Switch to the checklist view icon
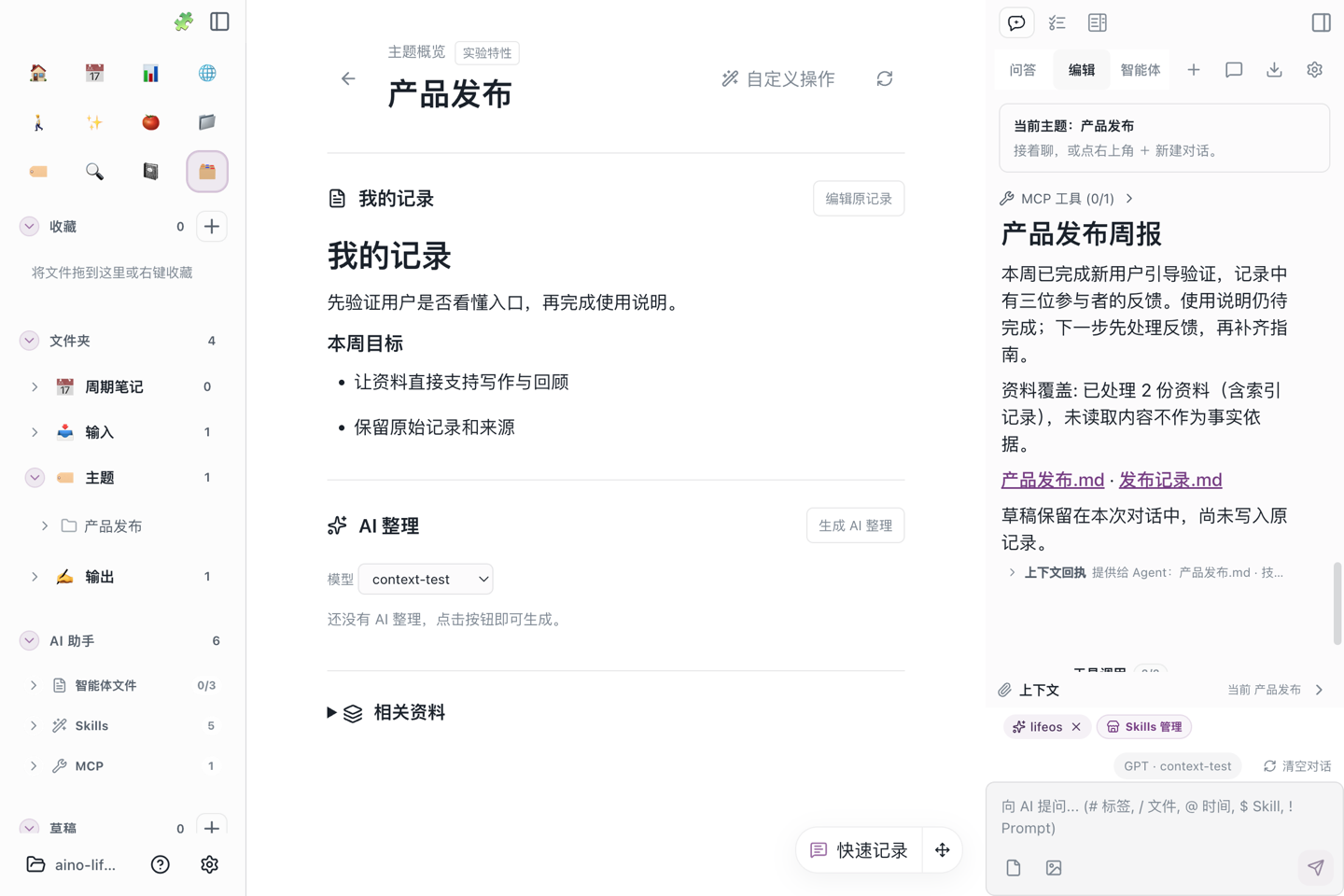This screenshot has width=1344, height=896. [1057, 22]
